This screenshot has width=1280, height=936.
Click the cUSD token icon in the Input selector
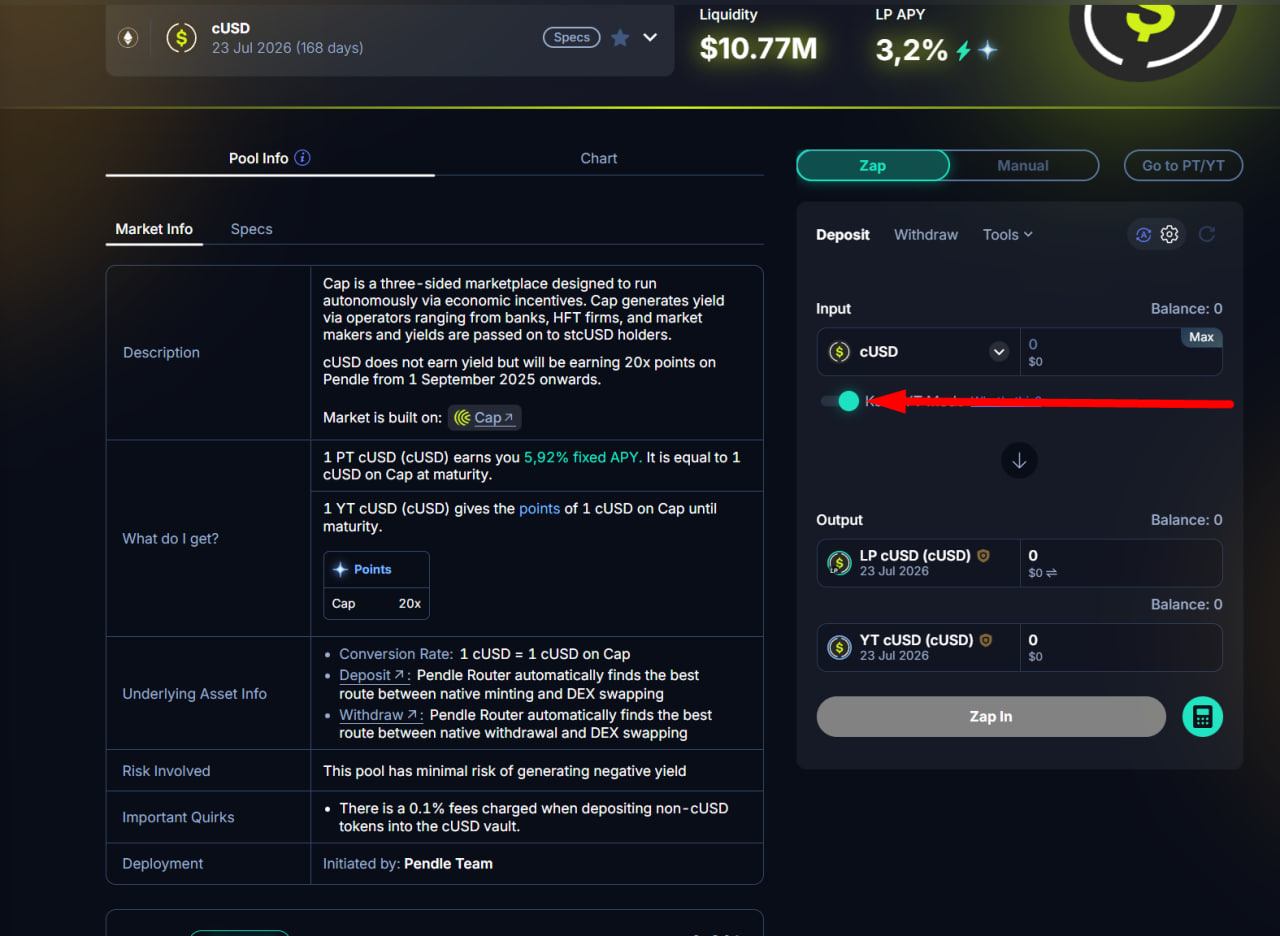pyautogui.click(x=839, y=351)
